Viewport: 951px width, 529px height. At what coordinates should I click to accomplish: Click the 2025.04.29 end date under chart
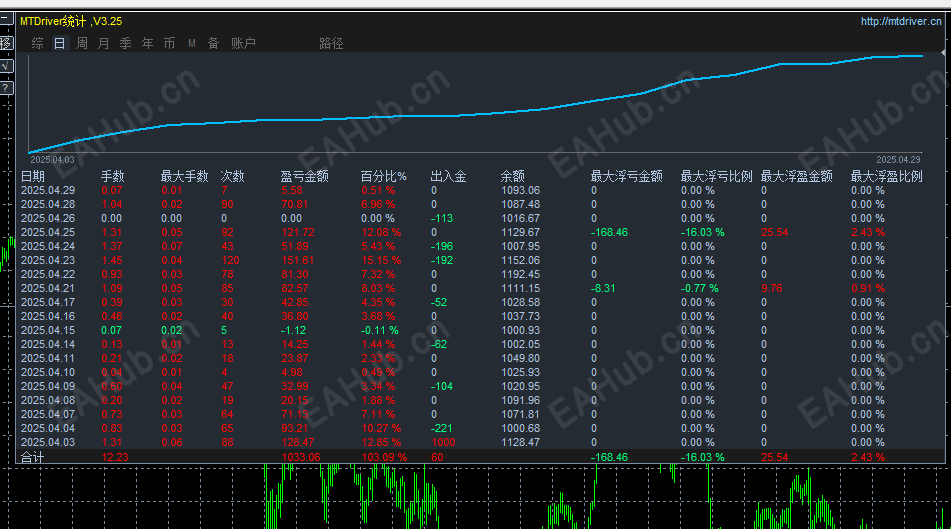[x=898, y=160]
